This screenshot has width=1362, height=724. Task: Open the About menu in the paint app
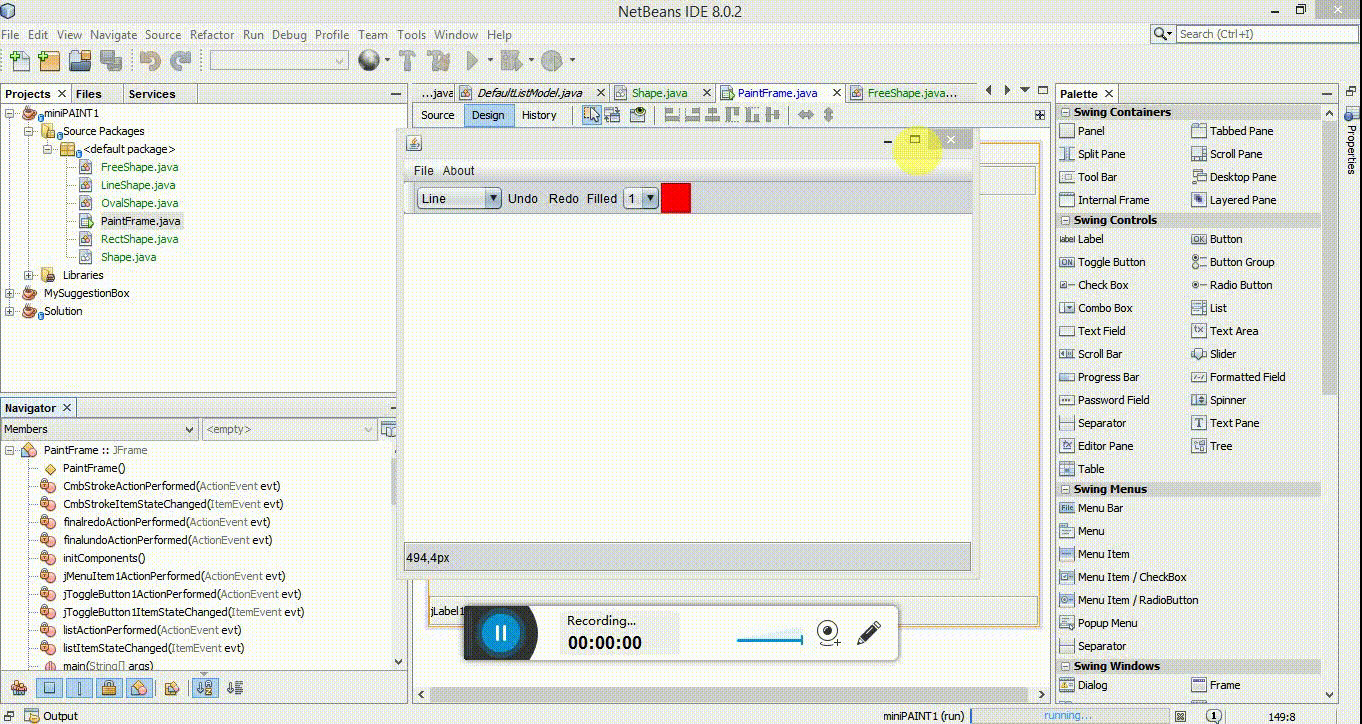tap(459, 170)
